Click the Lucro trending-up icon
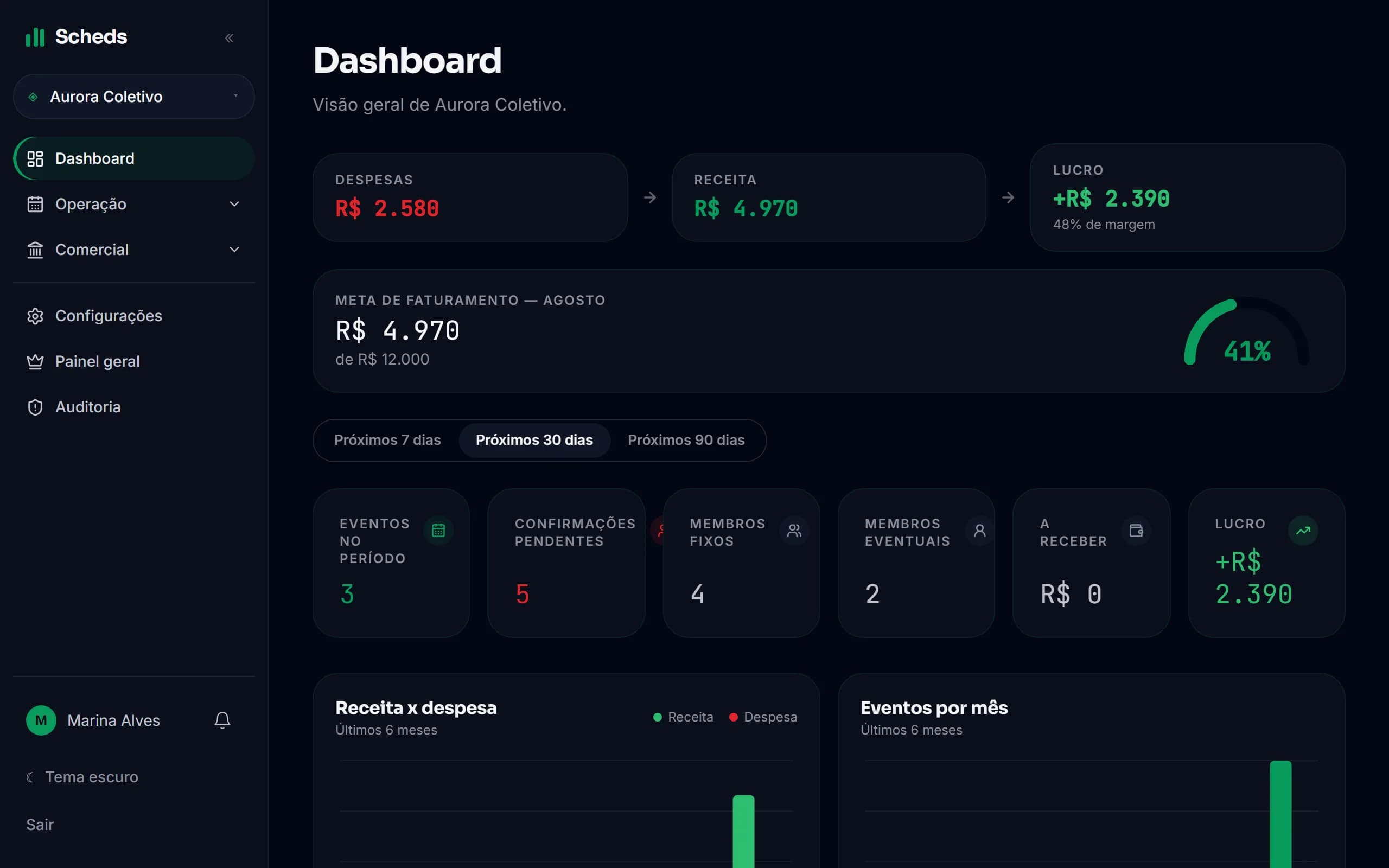This screenshot has width=1389, height=868. 1303,531
